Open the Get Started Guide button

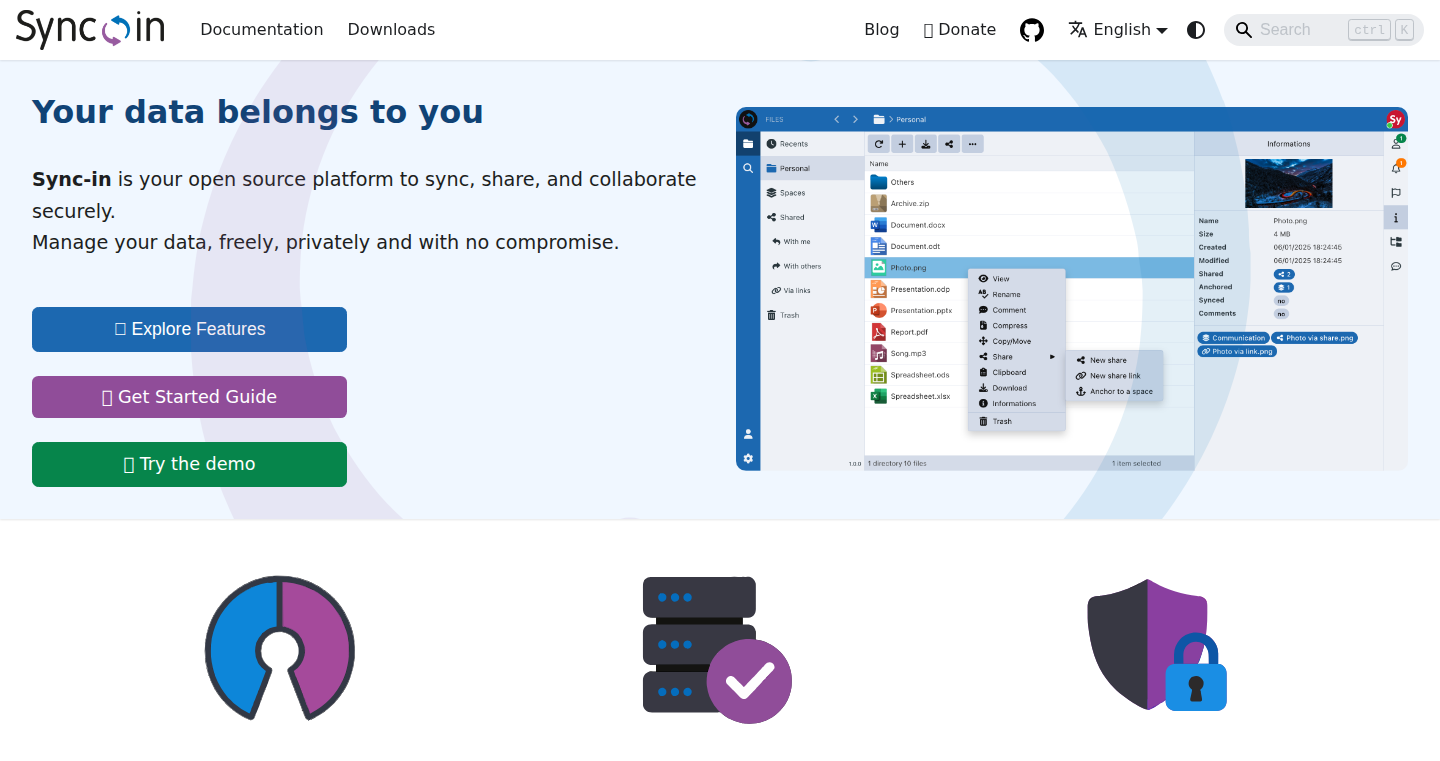(x=190, y=397)
